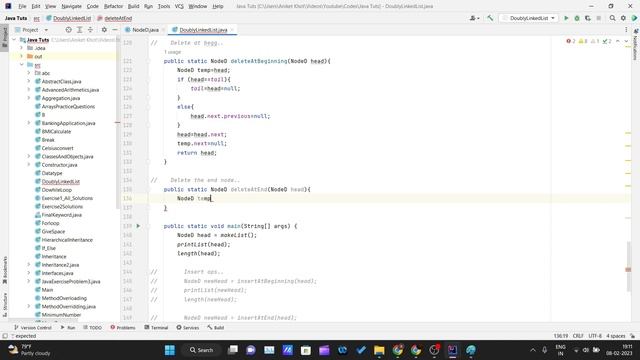The height and width of the screenshot is (360, 640).
Task: Open Windows Start menu
Action: pyautogui.click(x=170, y=350)
